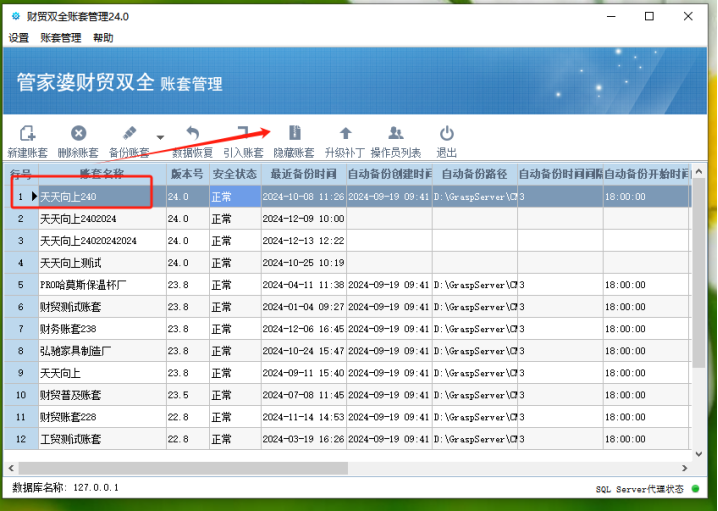Open the dropdown arrow beside 备份账套
The image size is (718, 511).
pos(160,137)
